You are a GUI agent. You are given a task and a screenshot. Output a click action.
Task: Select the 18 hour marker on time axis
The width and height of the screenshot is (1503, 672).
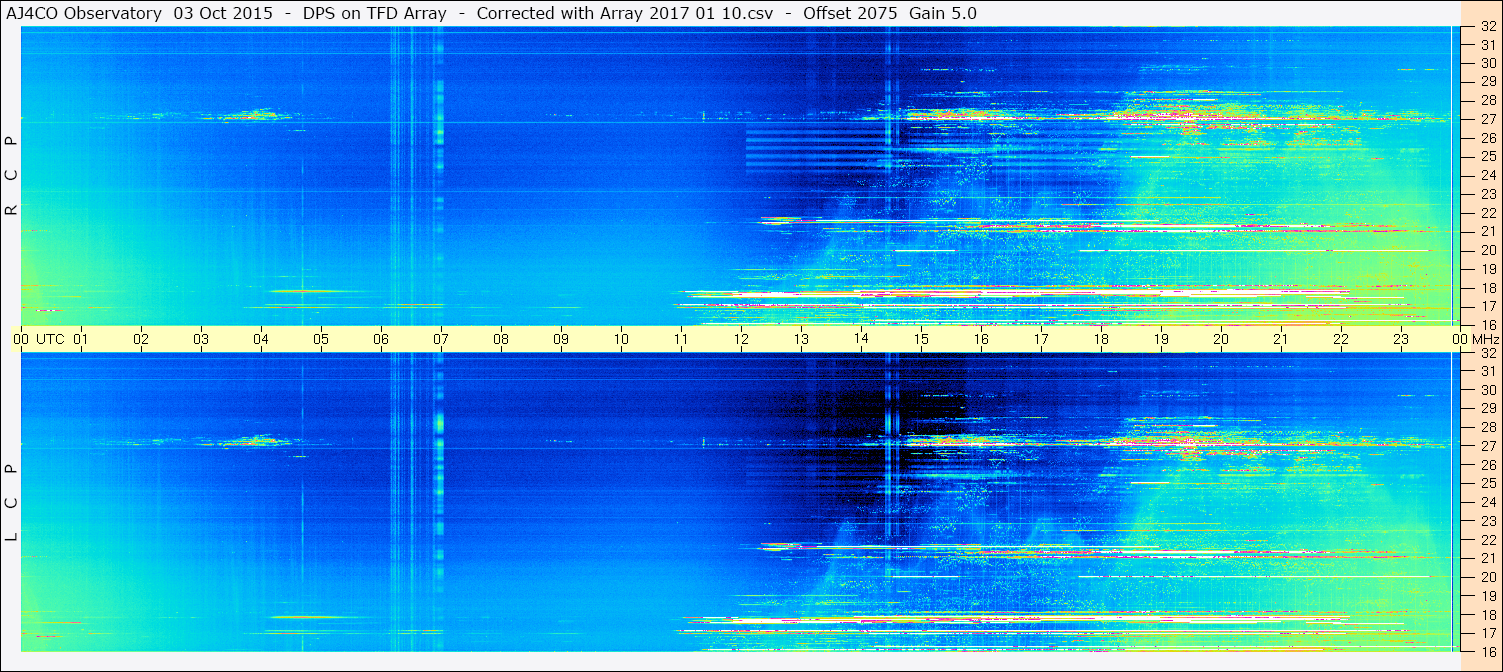[x=1101, y=339]
